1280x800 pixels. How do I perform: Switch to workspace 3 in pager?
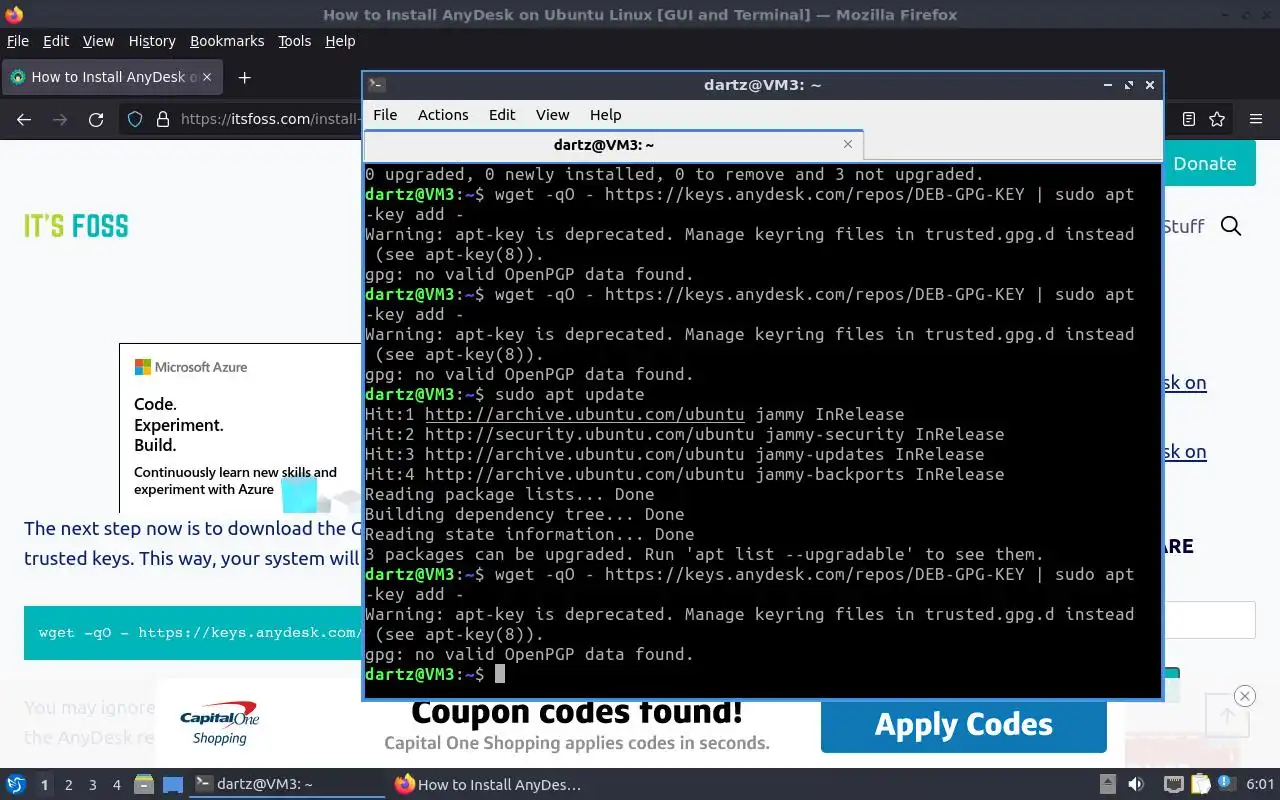93,785
